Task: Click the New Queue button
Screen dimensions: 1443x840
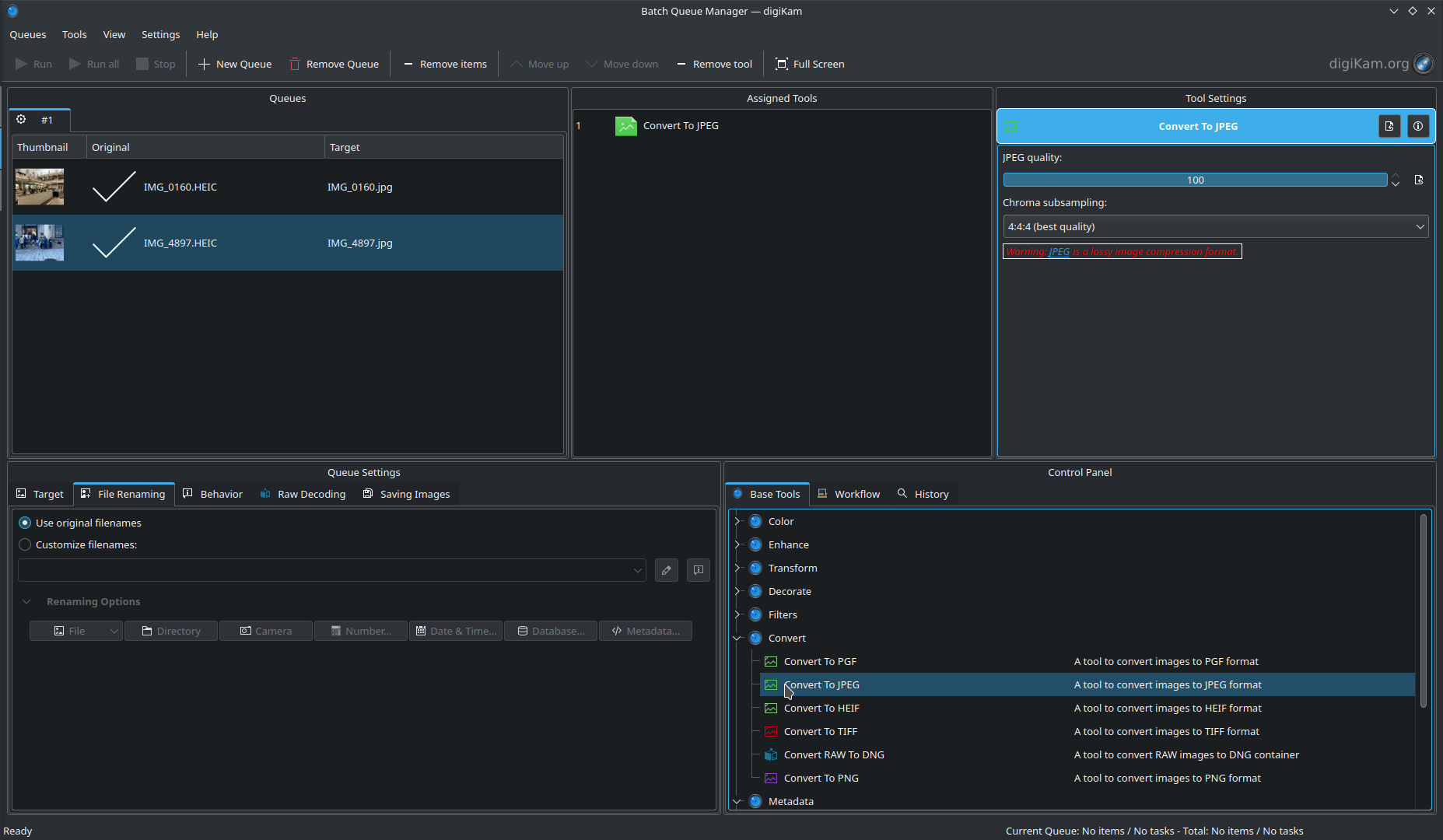Action: [x=234, y=64]
